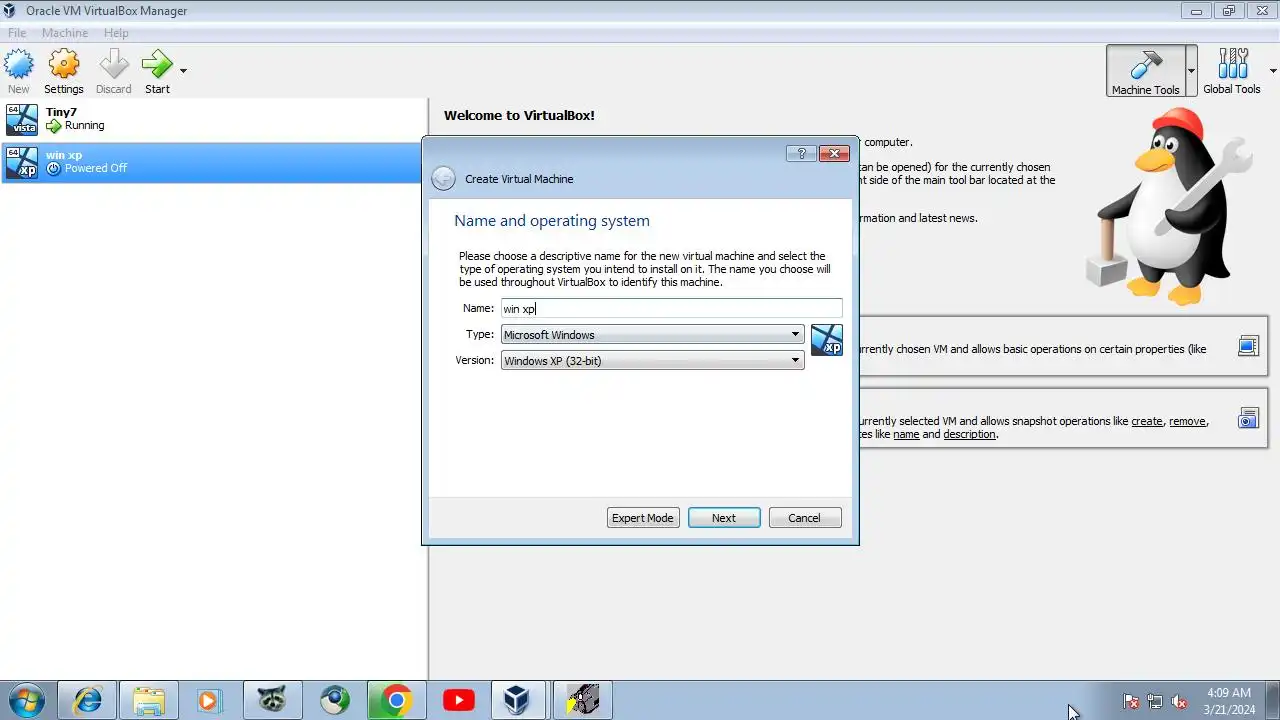Launch Internet Explorer from taskbar
Image resolution: width=1280 pixels, height=720 pixels.
click(x=88, y=700)
